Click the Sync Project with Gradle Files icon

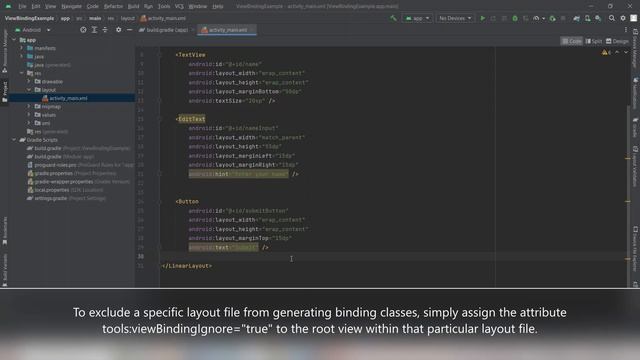(x=576, y=18)
